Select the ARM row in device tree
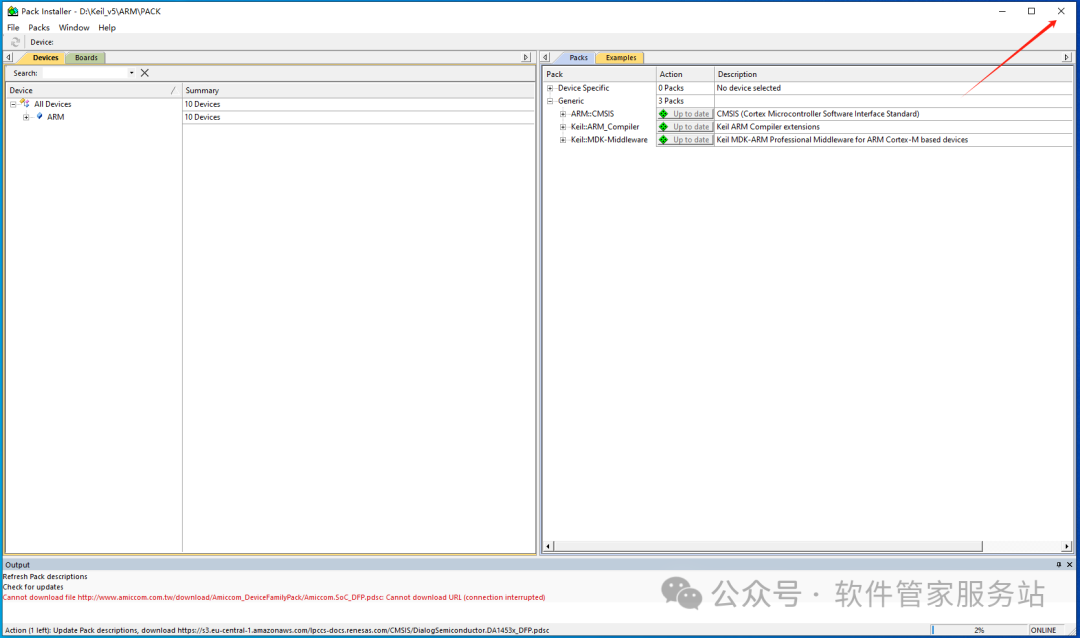 (x=56, y=117)
